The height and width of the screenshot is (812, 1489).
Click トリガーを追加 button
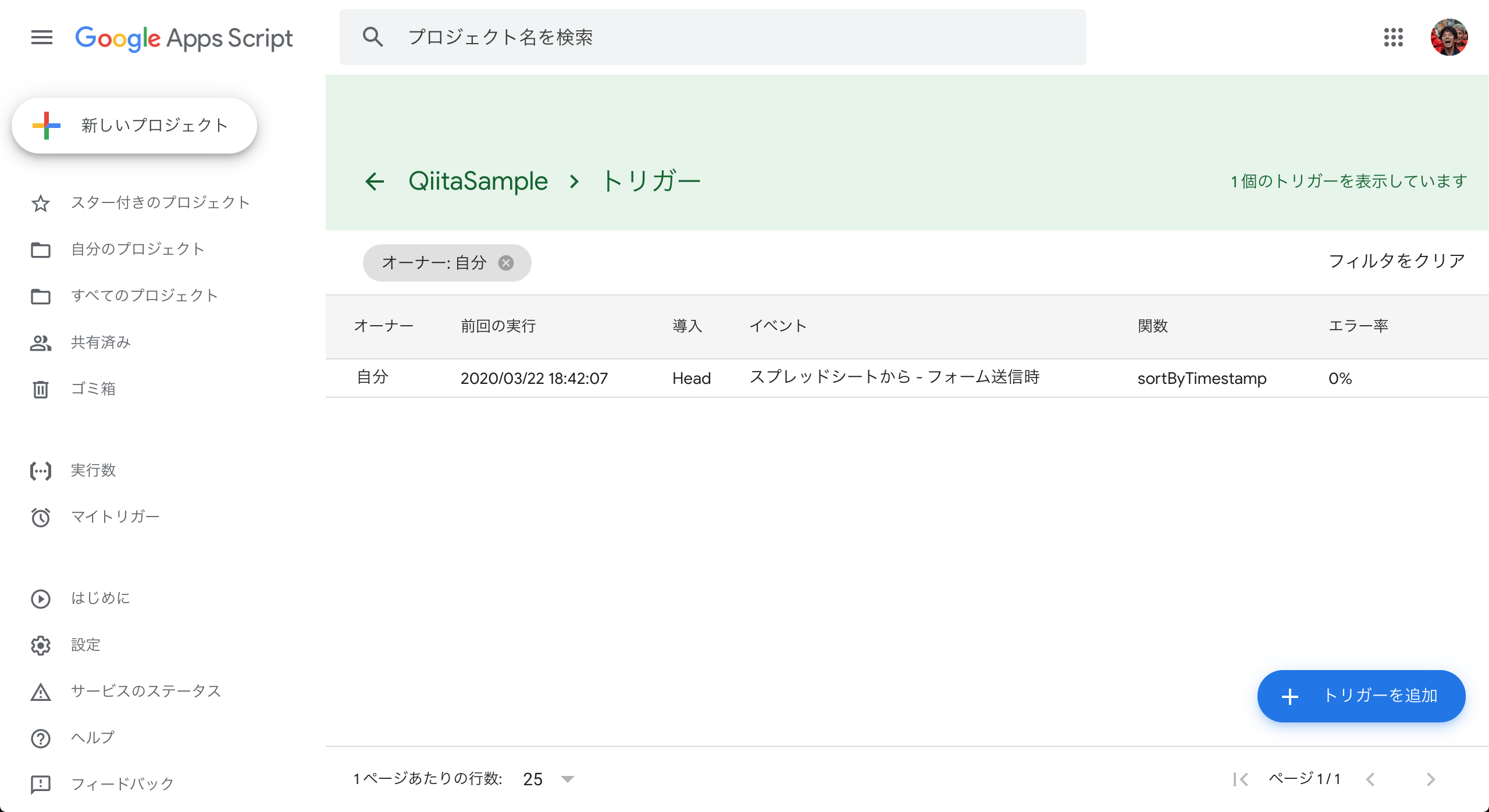tap(1361, 696)
